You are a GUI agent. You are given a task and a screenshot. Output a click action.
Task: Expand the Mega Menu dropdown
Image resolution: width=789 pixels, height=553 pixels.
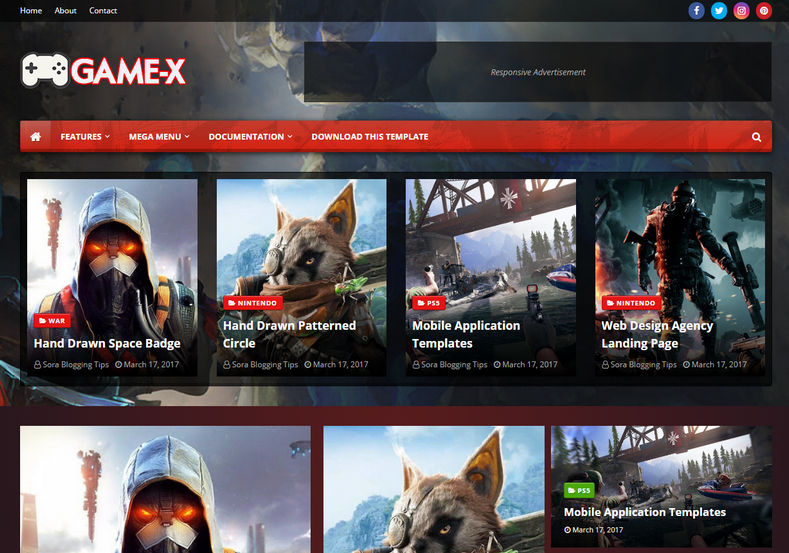pyautogui.click(x=159, y=136)
